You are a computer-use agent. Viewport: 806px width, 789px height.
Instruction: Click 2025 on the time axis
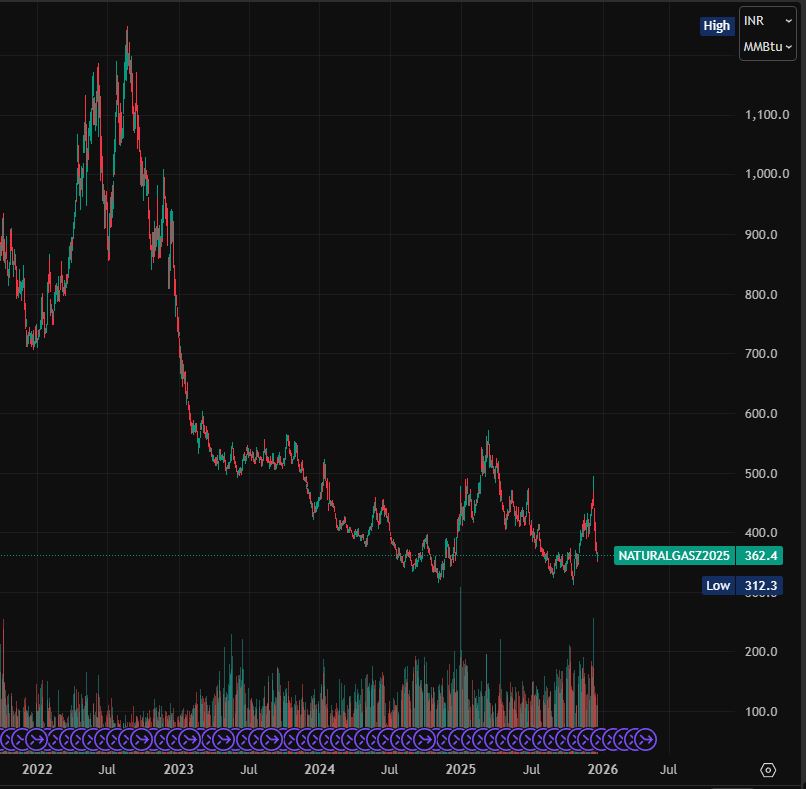pos(460,769)
